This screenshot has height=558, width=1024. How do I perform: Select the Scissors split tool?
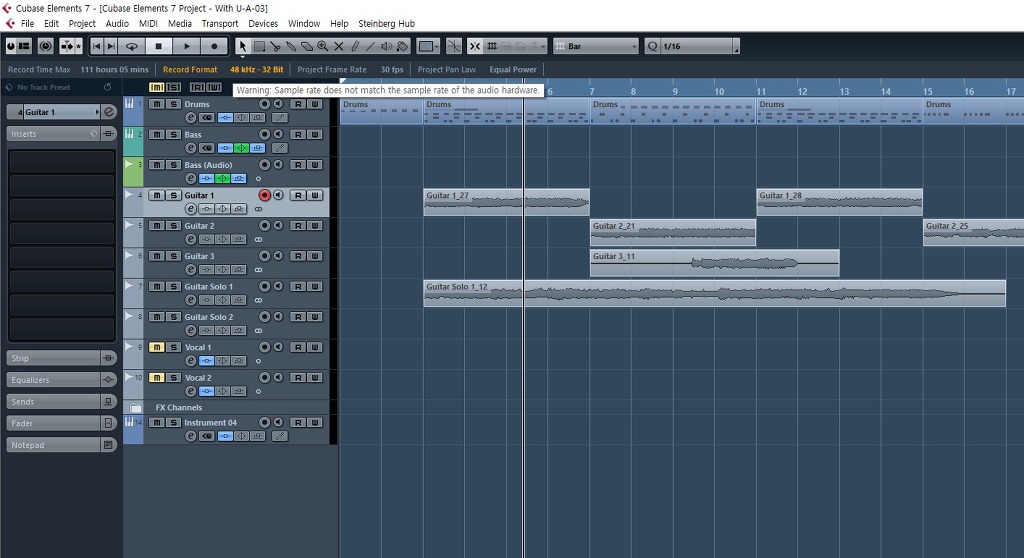click(275, 46)
